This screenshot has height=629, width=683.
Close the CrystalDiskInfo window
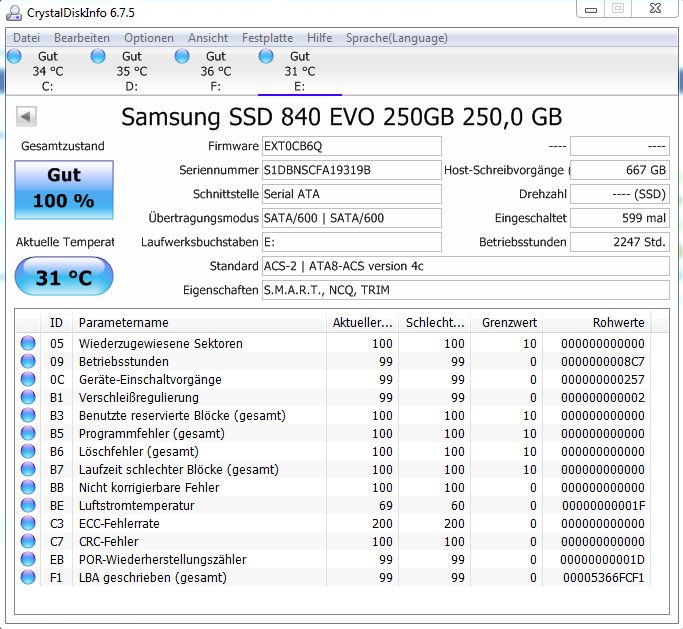(x=656, y=9)
